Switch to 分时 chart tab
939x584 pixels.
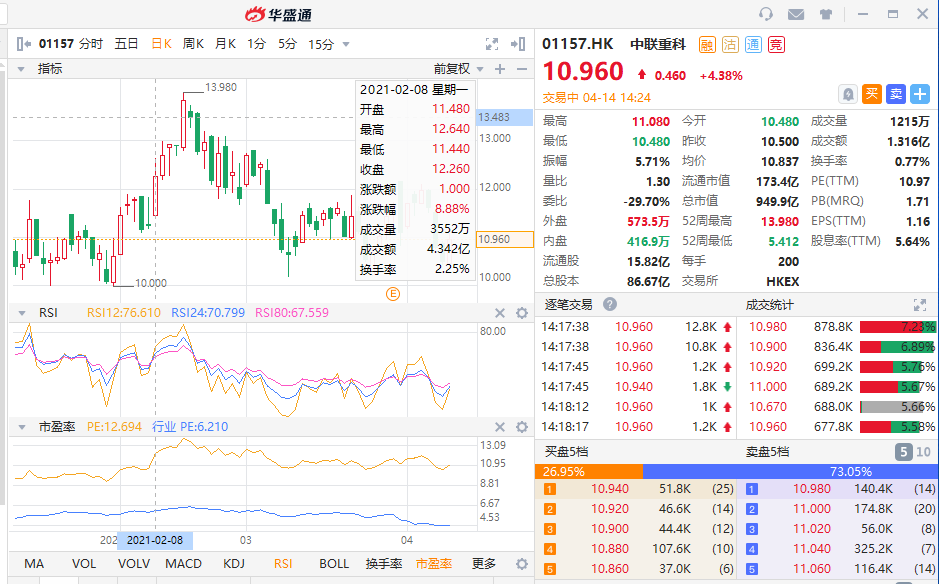click(91, 44)
